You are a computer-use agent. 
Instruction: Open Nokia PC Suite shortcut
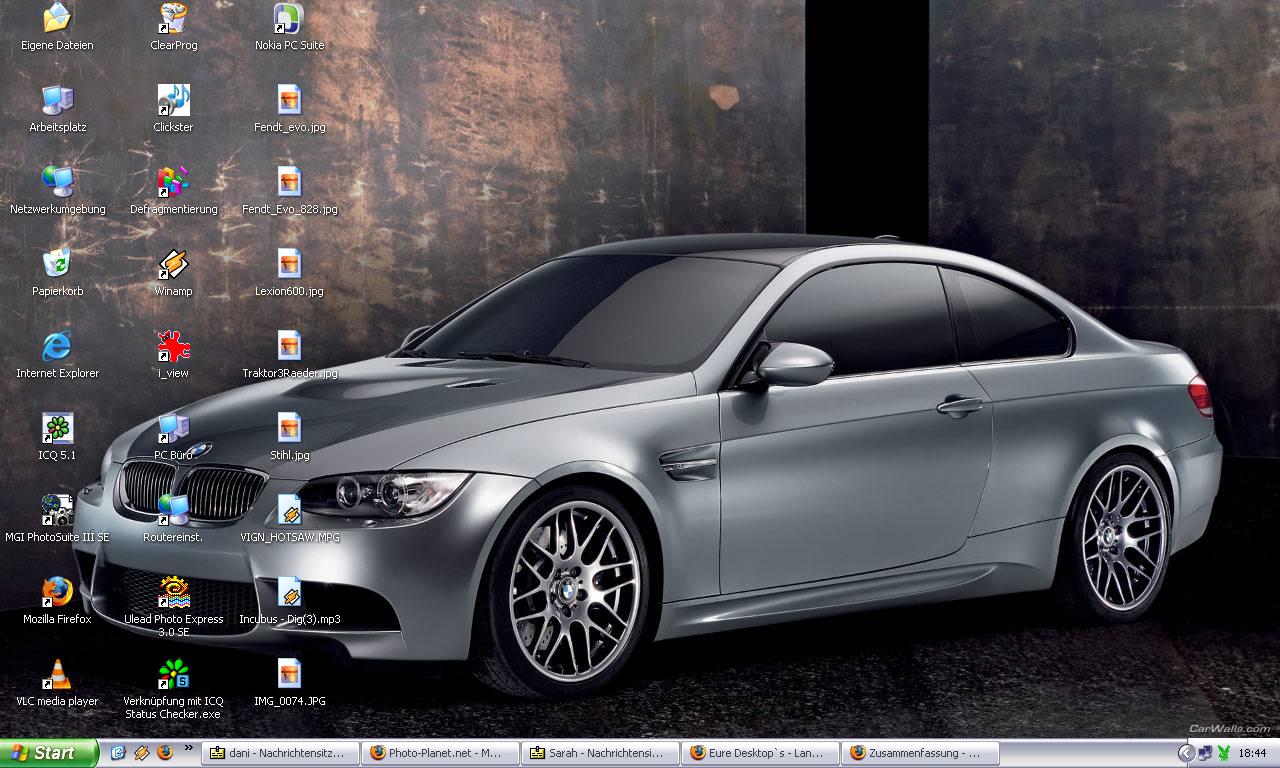click(x=289, y=19)
